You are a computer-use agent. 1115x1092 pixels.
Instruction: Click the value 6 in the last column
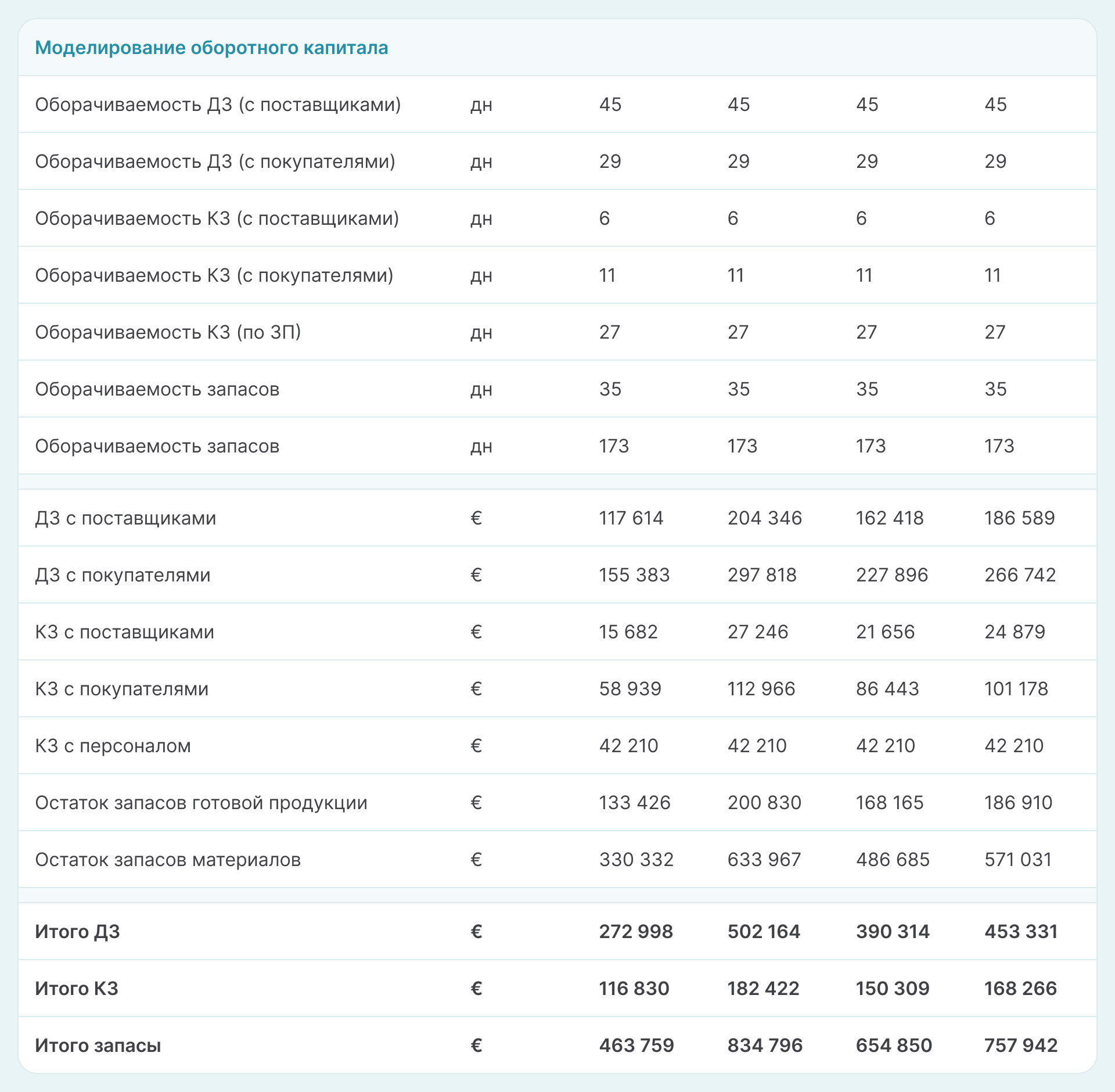(x=990, y=218)
